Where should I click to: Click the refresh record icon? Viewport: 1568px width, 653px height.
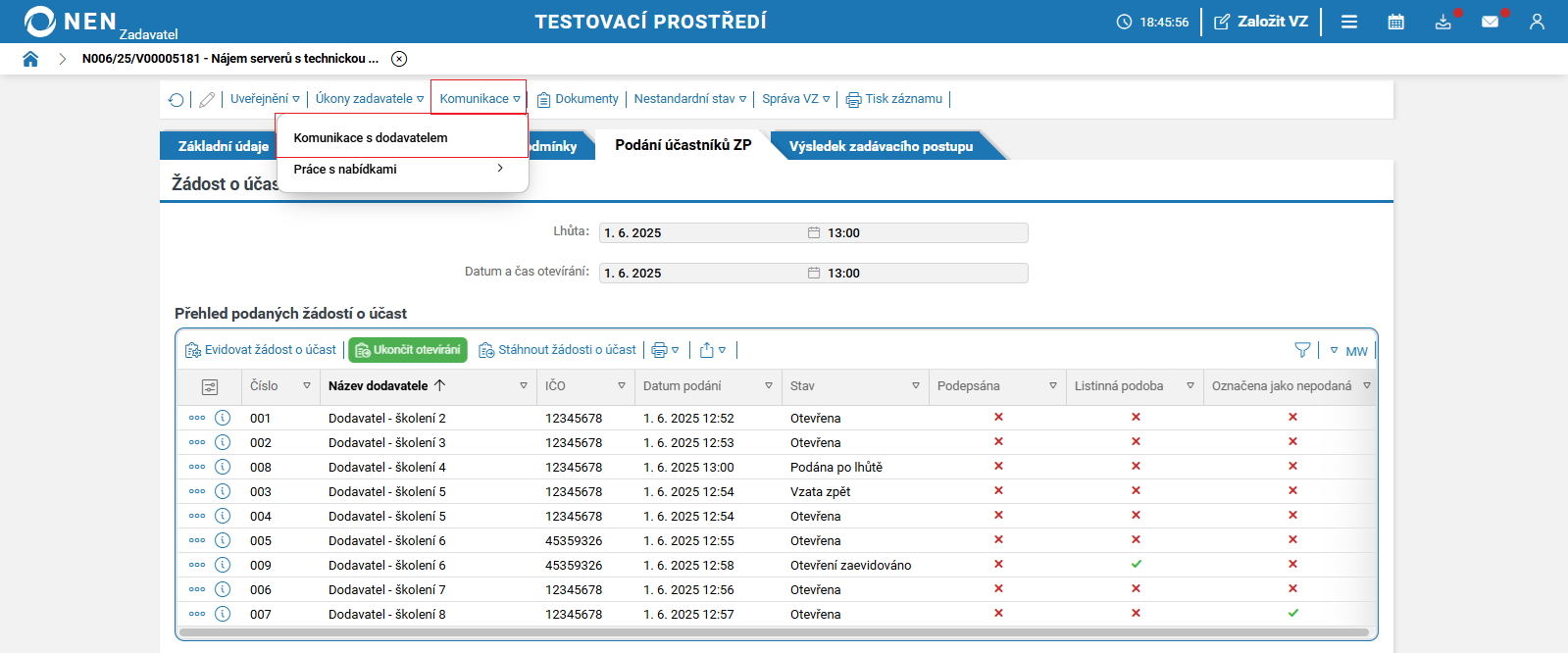177,100
